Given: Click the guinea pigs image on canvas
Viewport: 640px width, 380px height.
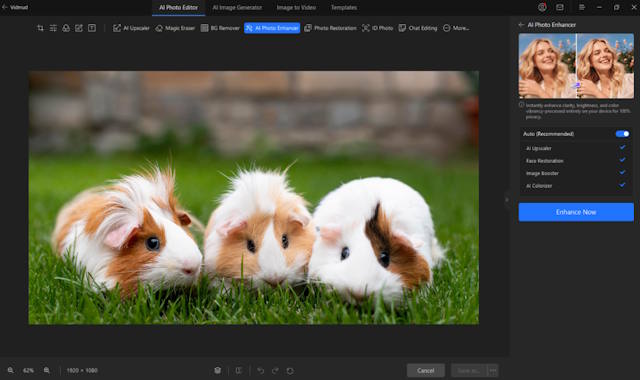Looking at the screenshot, I should coord(253,198).
